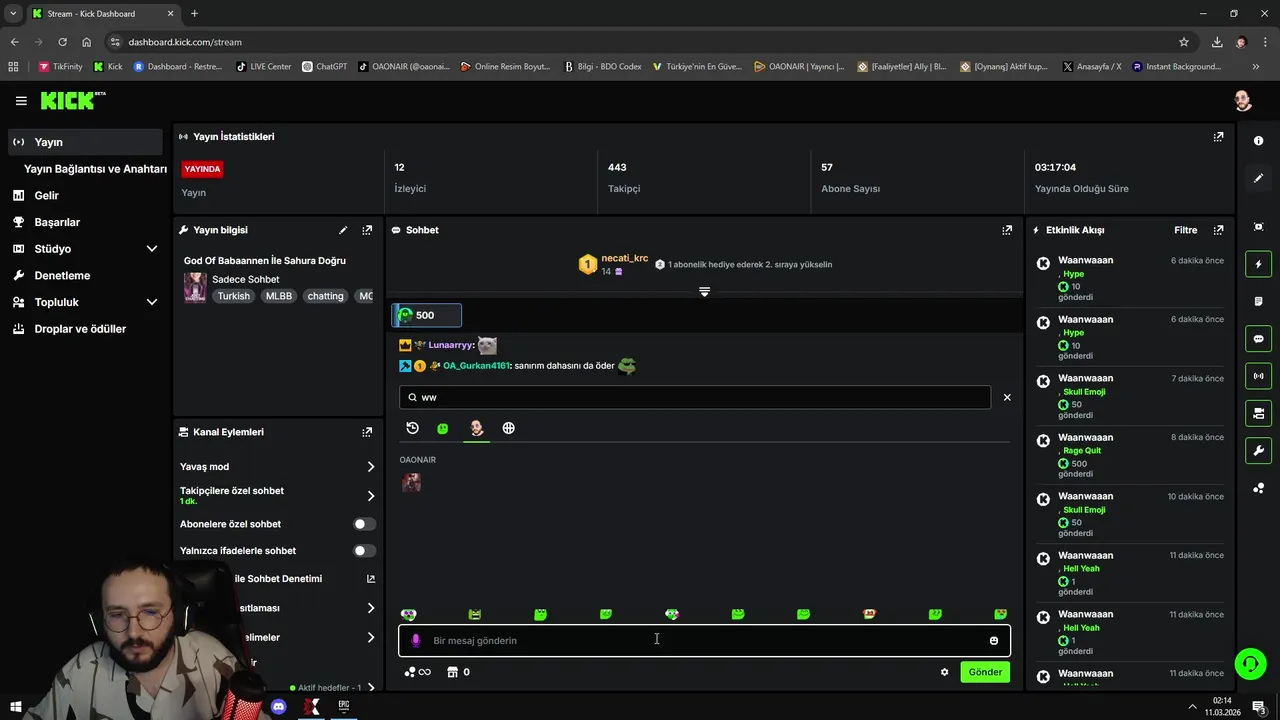Image resolution: width=1280 pixels, height=720 pixels.
Task: Click the chatting tag in stream info
Action: coord(325,296)
